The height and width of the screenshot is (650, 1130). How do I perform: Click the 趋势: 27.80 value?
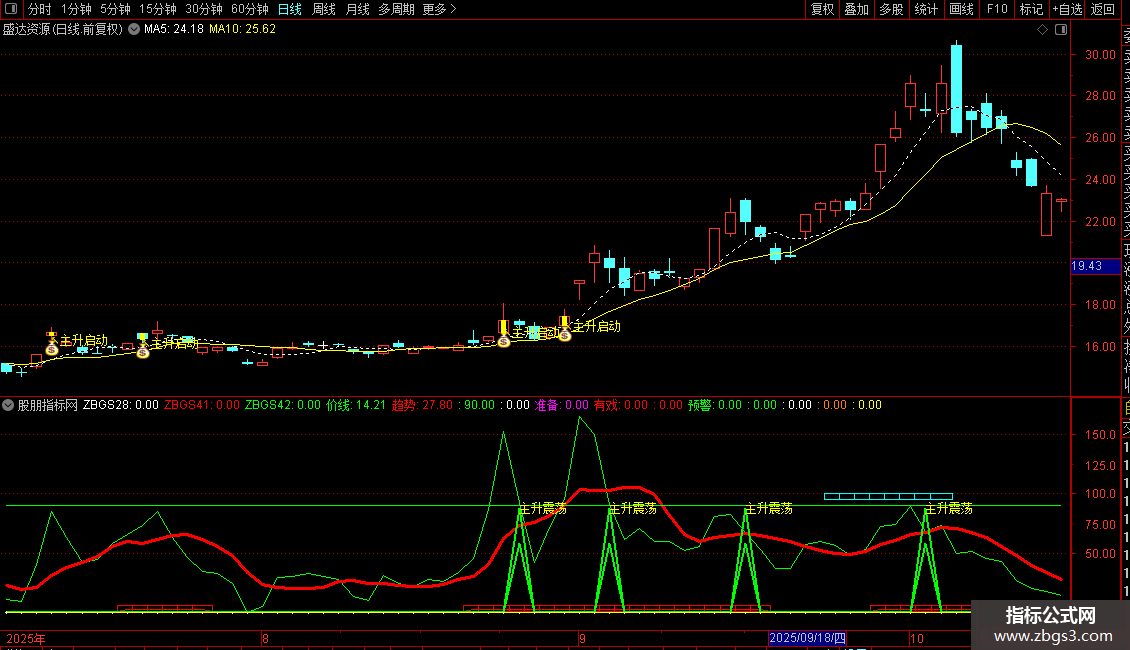(x=422, y=405)
